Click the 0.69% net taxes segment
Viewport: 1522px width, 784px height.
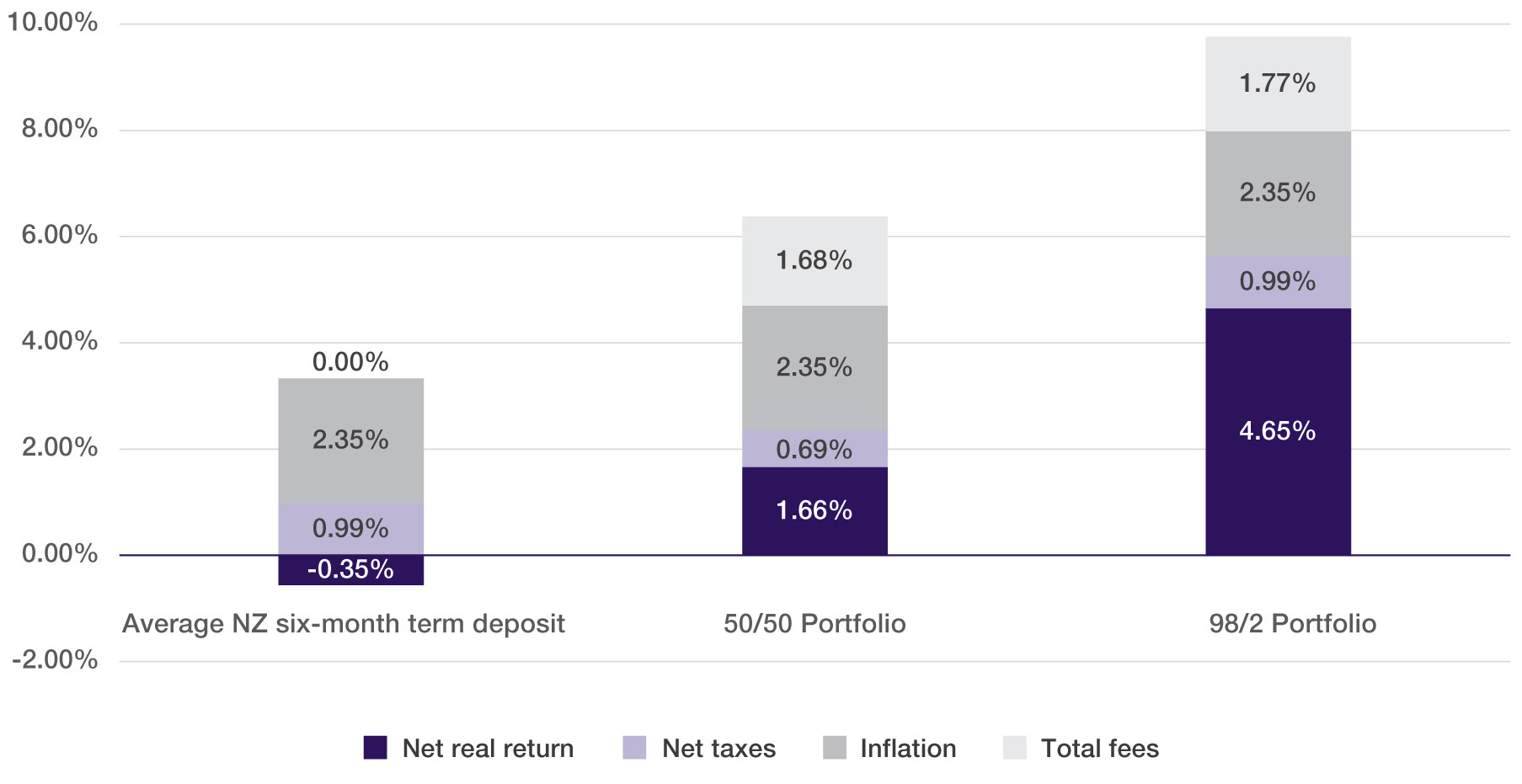click(x=814, y=449)
